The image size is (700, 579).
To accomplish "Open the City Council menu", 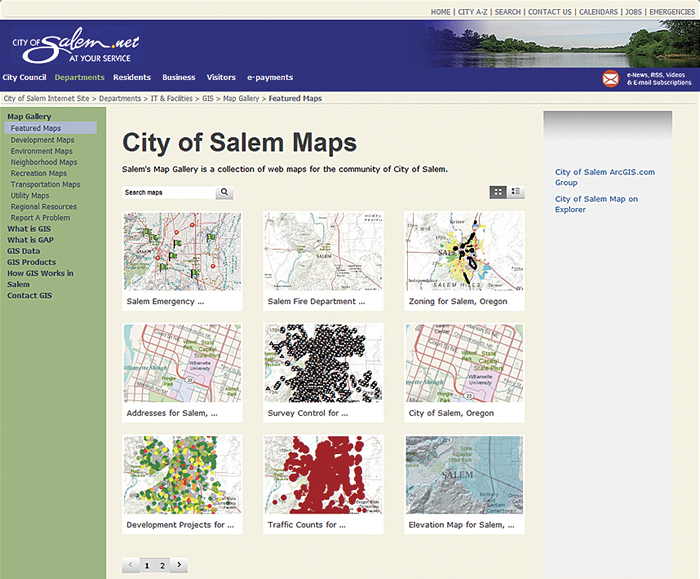I will pos(24,77).
